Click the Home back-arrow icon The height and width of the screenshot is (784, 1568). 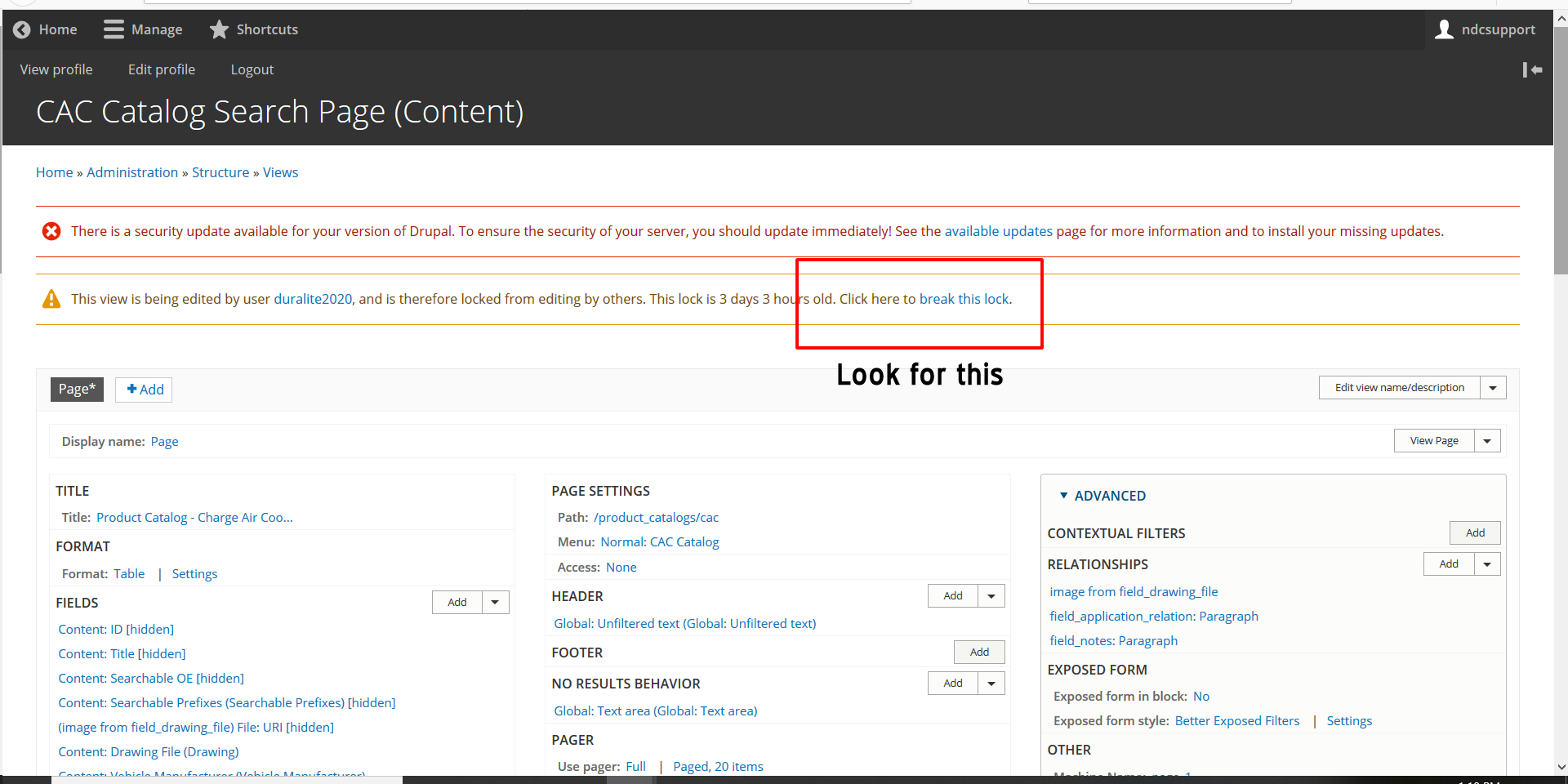(22, 29)
